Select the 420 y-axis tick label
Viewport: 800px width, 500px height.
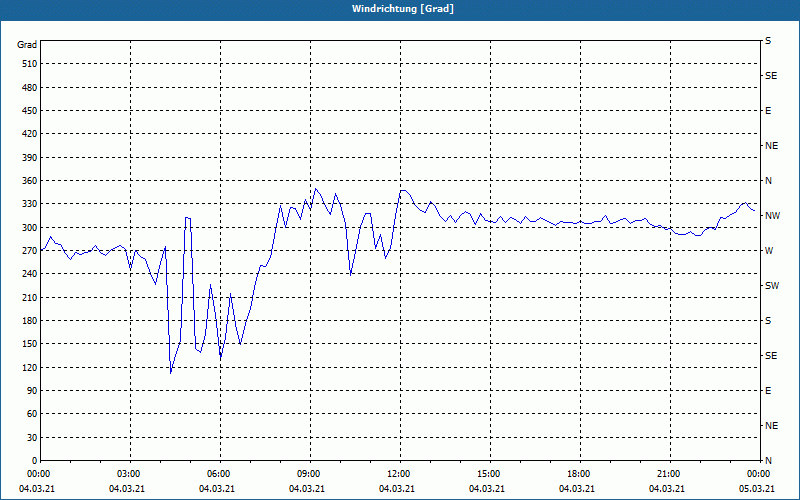point(30,134)
